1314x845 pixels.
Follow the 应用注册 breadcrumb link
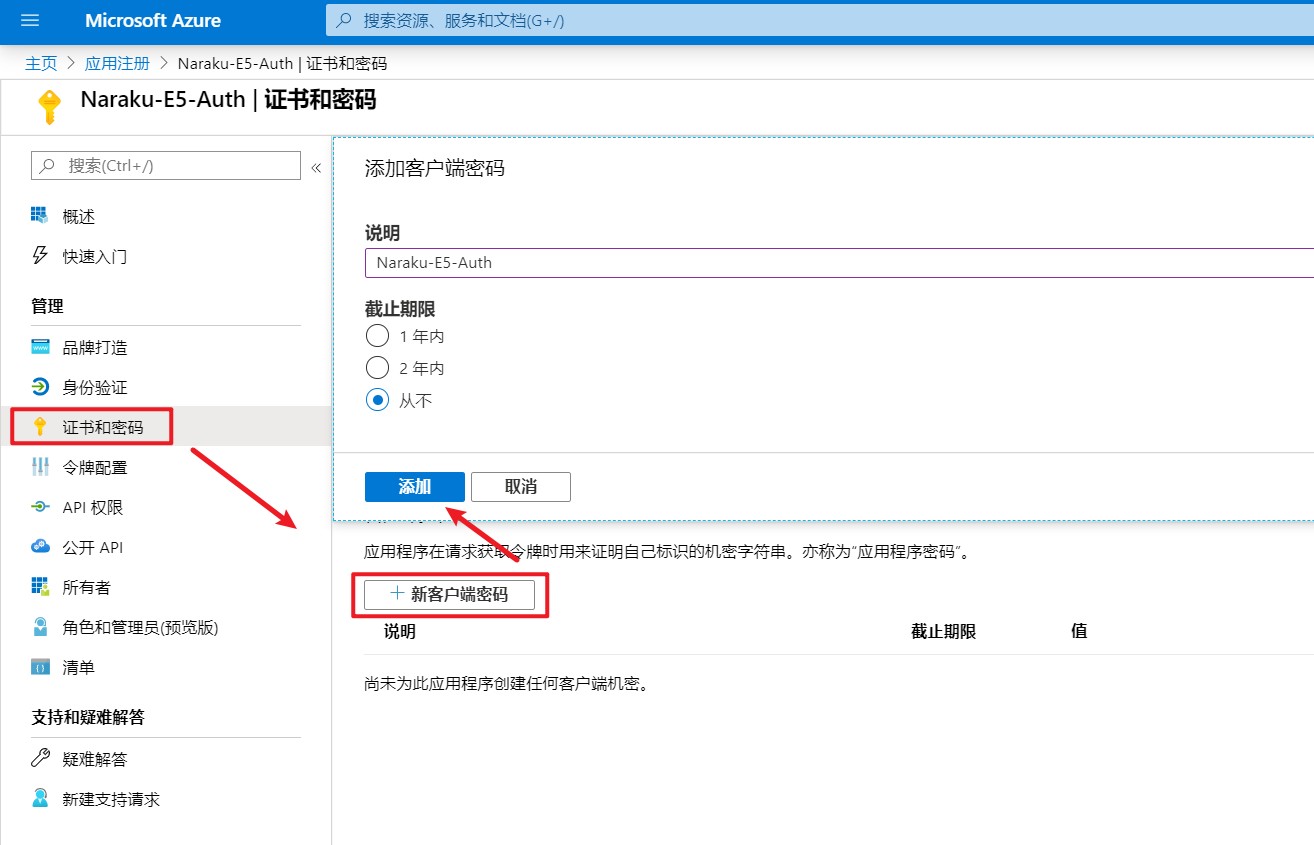(x=117, y=63)
